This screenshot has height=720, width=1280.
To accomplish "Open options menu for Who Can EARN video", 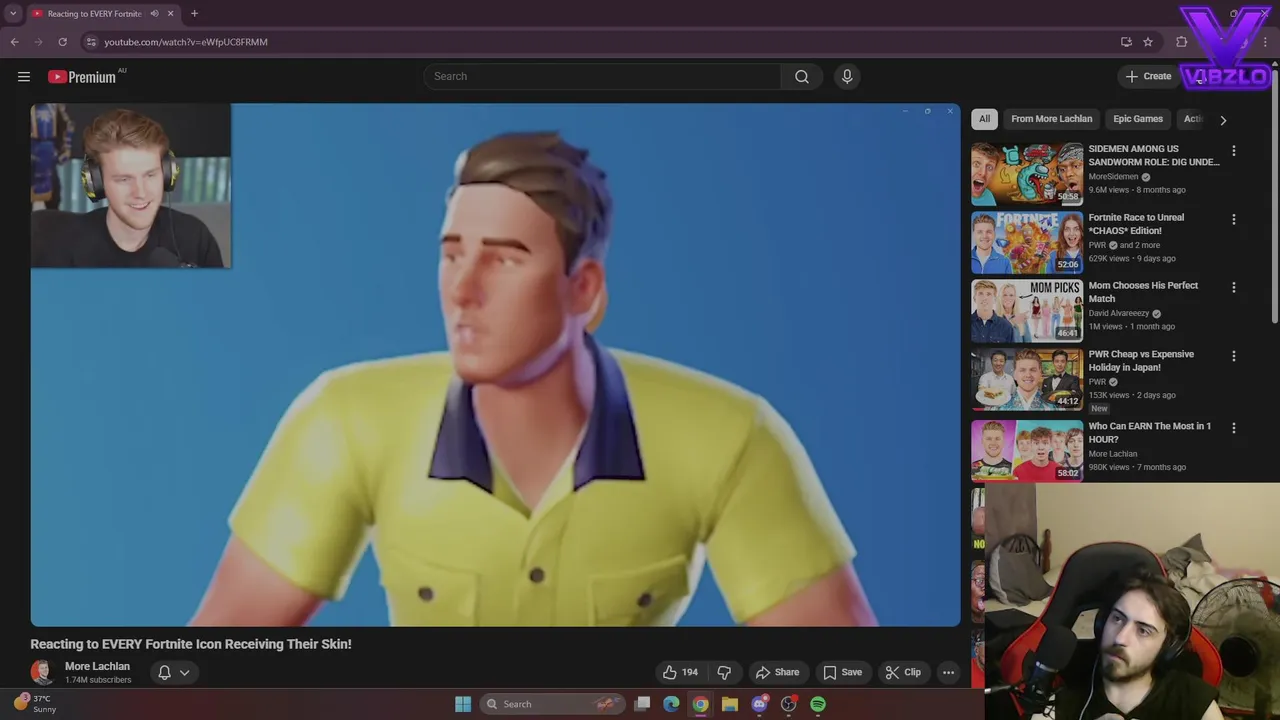I will coord(1233,428).
